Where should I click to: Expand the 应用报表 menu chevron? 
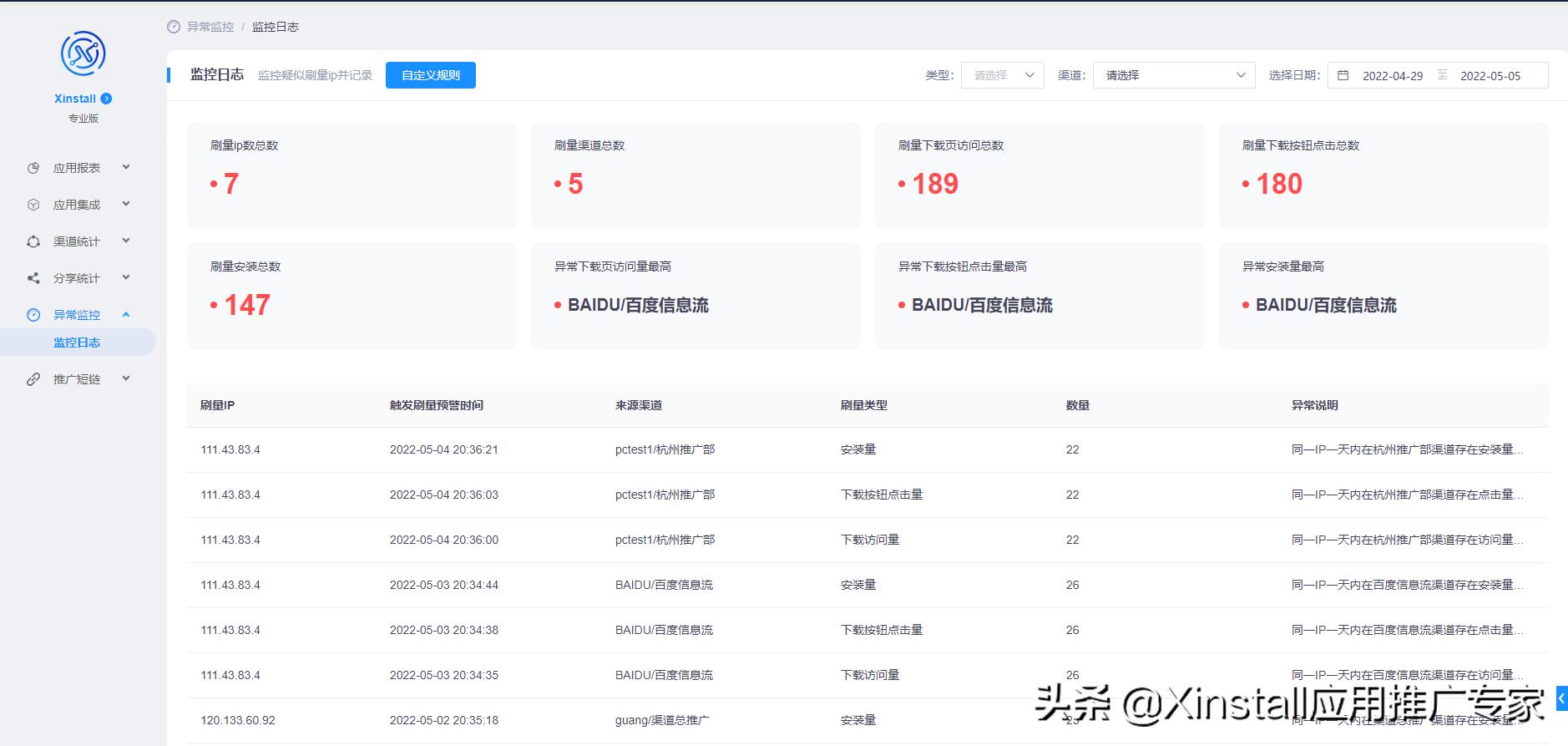click(x=126, y=167)
